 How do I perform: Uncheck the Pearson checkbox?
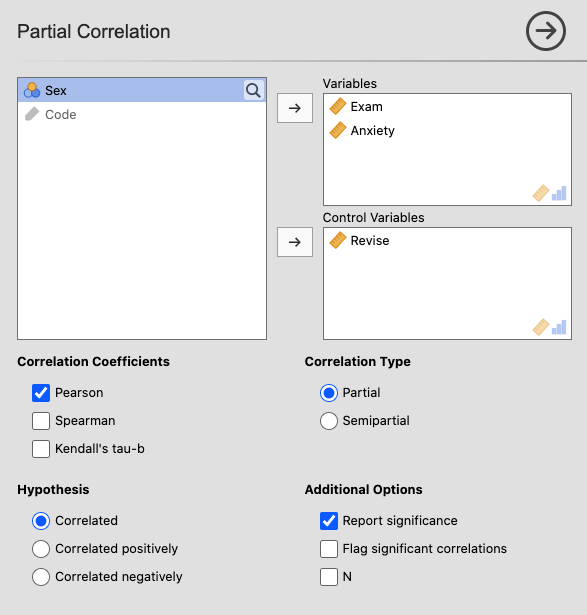pos(41,393)
